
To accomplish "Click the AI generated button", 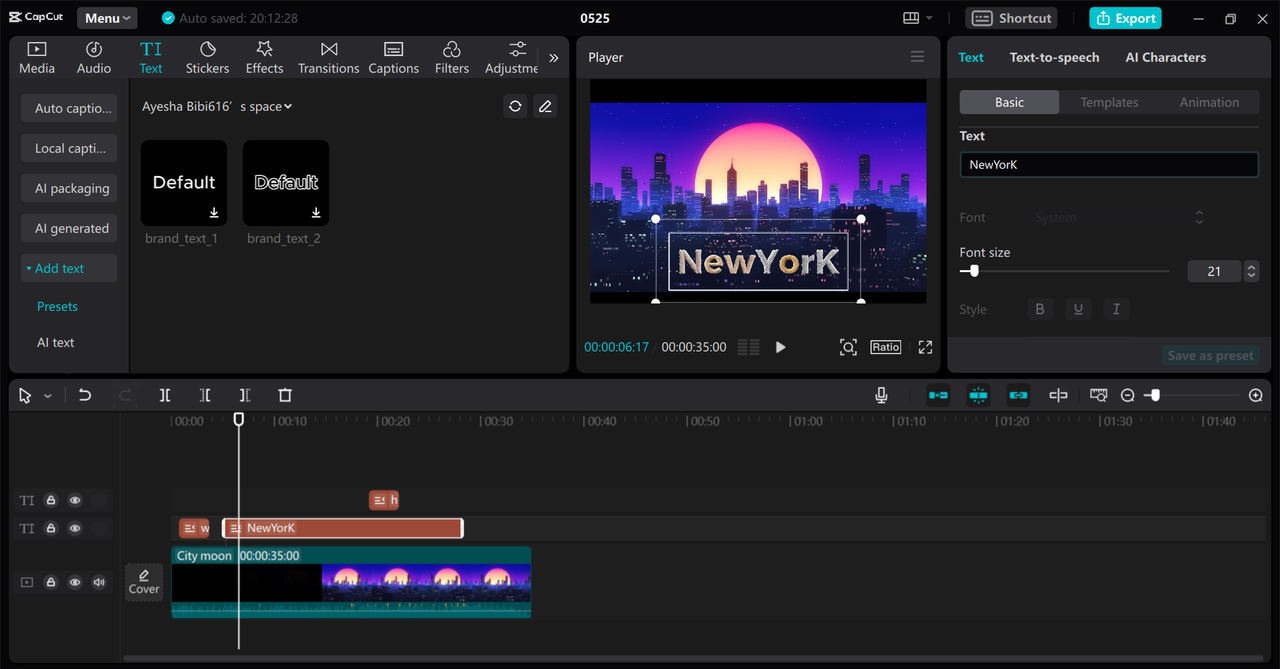I will [69, 228].
